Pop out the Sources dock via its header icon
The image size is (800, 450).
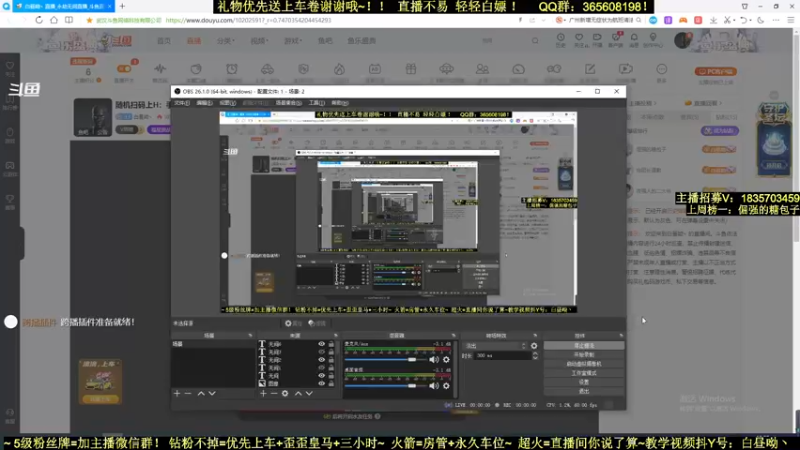click(x=336, y=336)
